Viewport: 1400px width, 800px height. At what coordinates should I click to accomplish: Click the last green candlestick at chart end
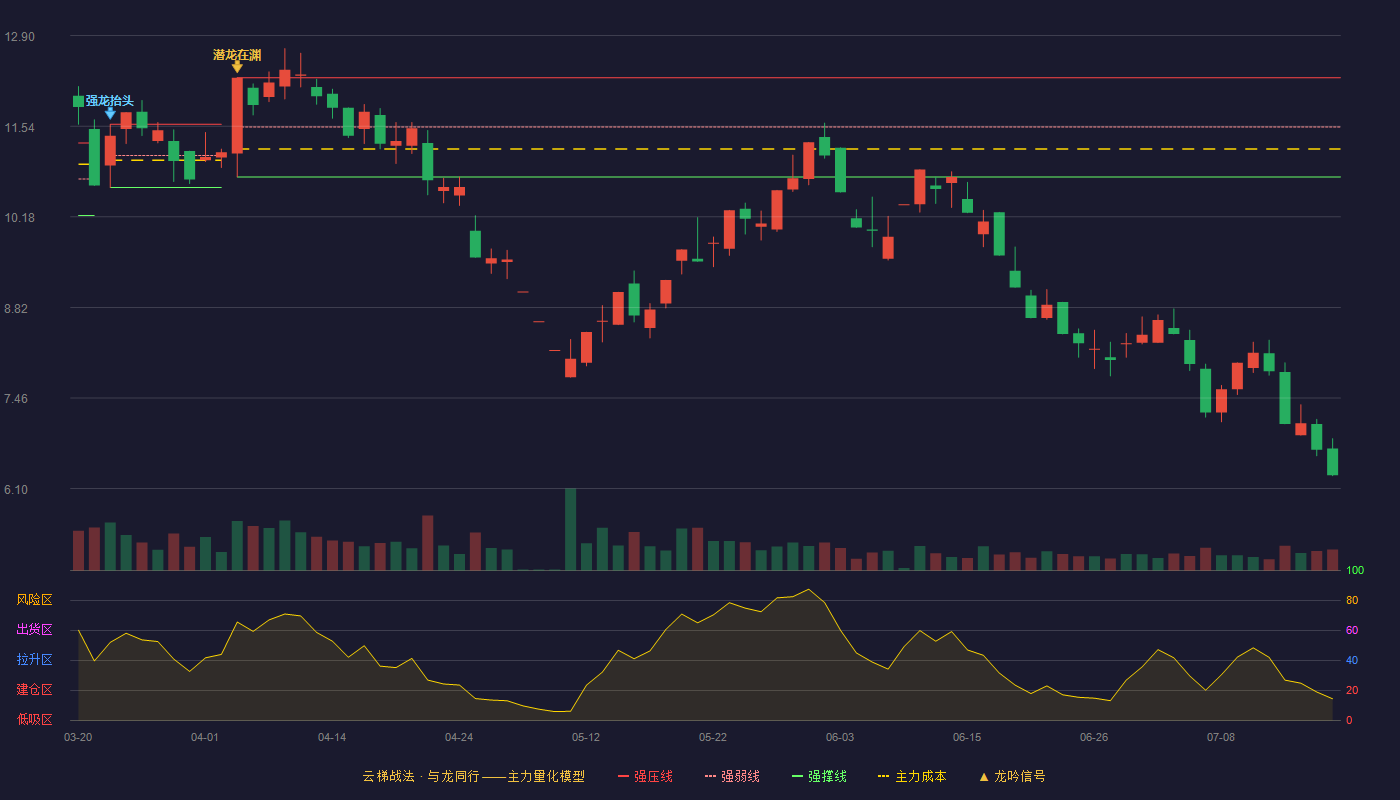[1332, 461]
